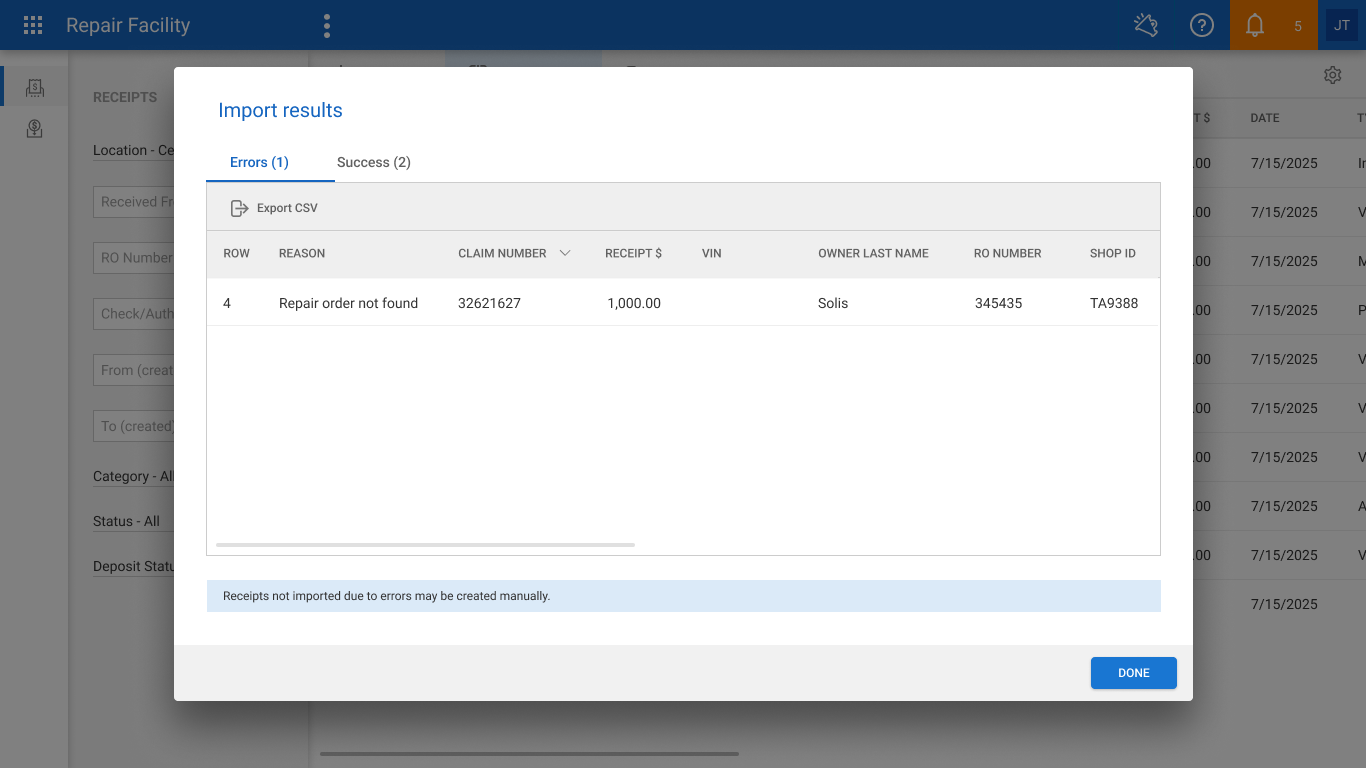Viewport: 1366px width, 768px height.
Task: Switch to the Success (2) tab
Action: coord(374,162)
